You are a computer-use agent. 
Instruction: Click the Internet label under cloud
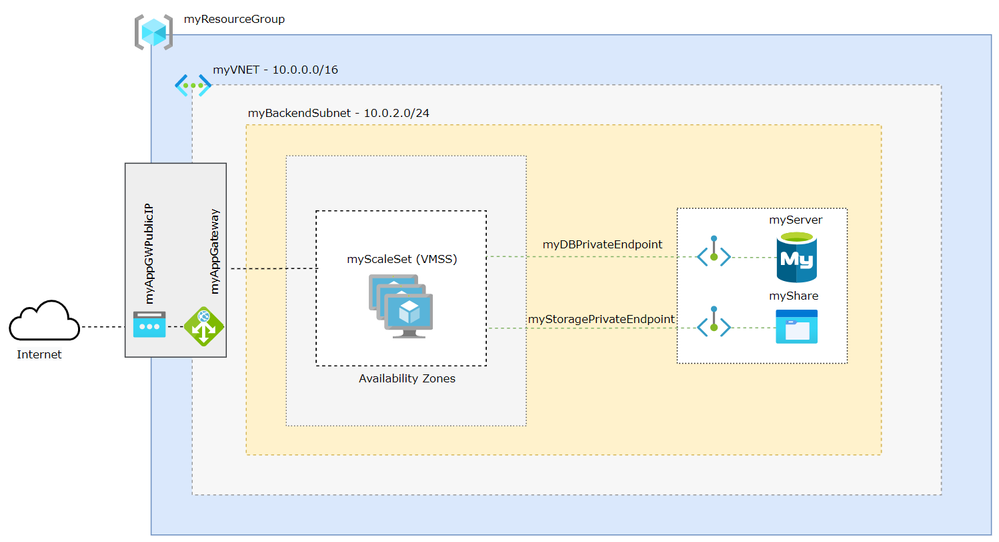point(39,354)
